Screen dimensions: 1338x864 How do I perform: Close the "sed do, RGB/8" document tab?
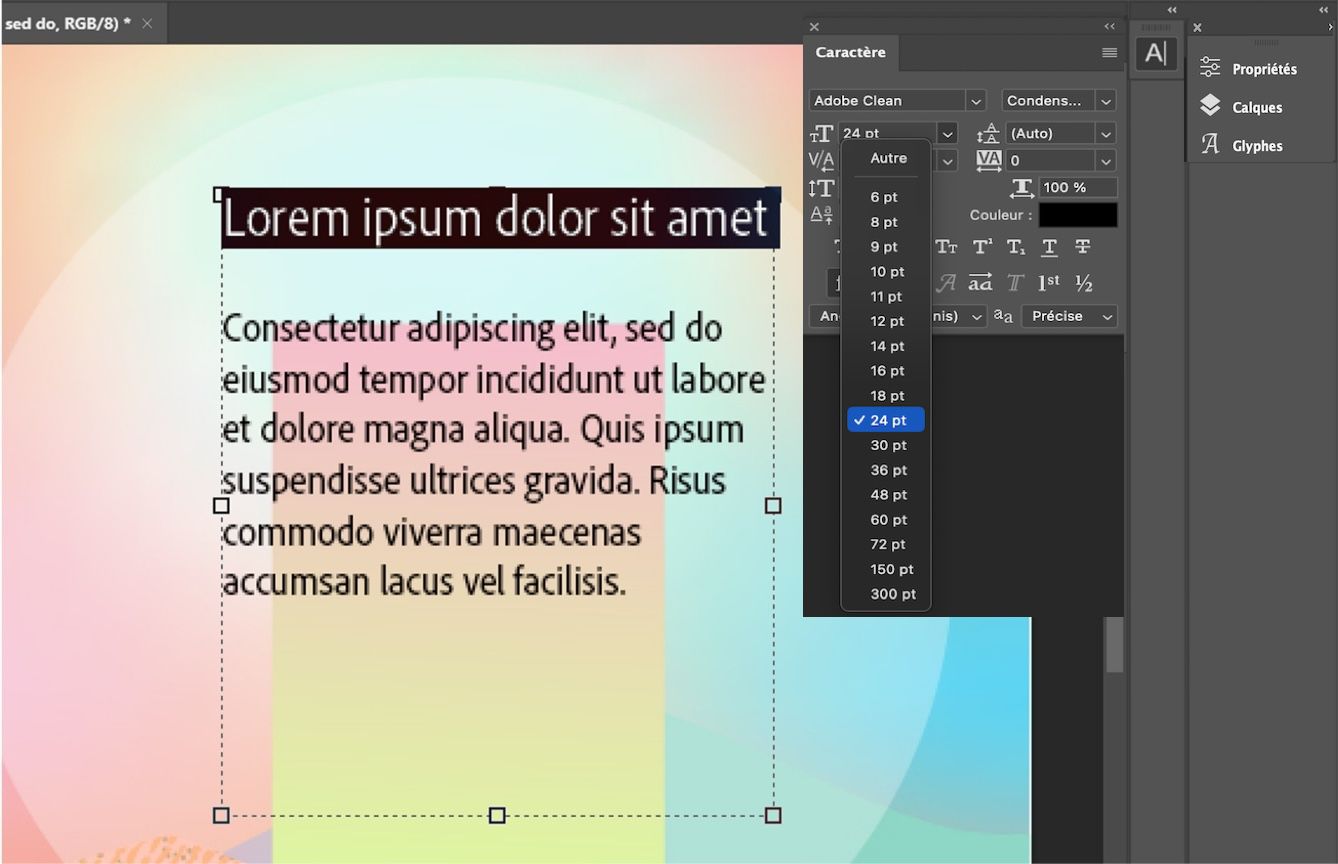147,23
